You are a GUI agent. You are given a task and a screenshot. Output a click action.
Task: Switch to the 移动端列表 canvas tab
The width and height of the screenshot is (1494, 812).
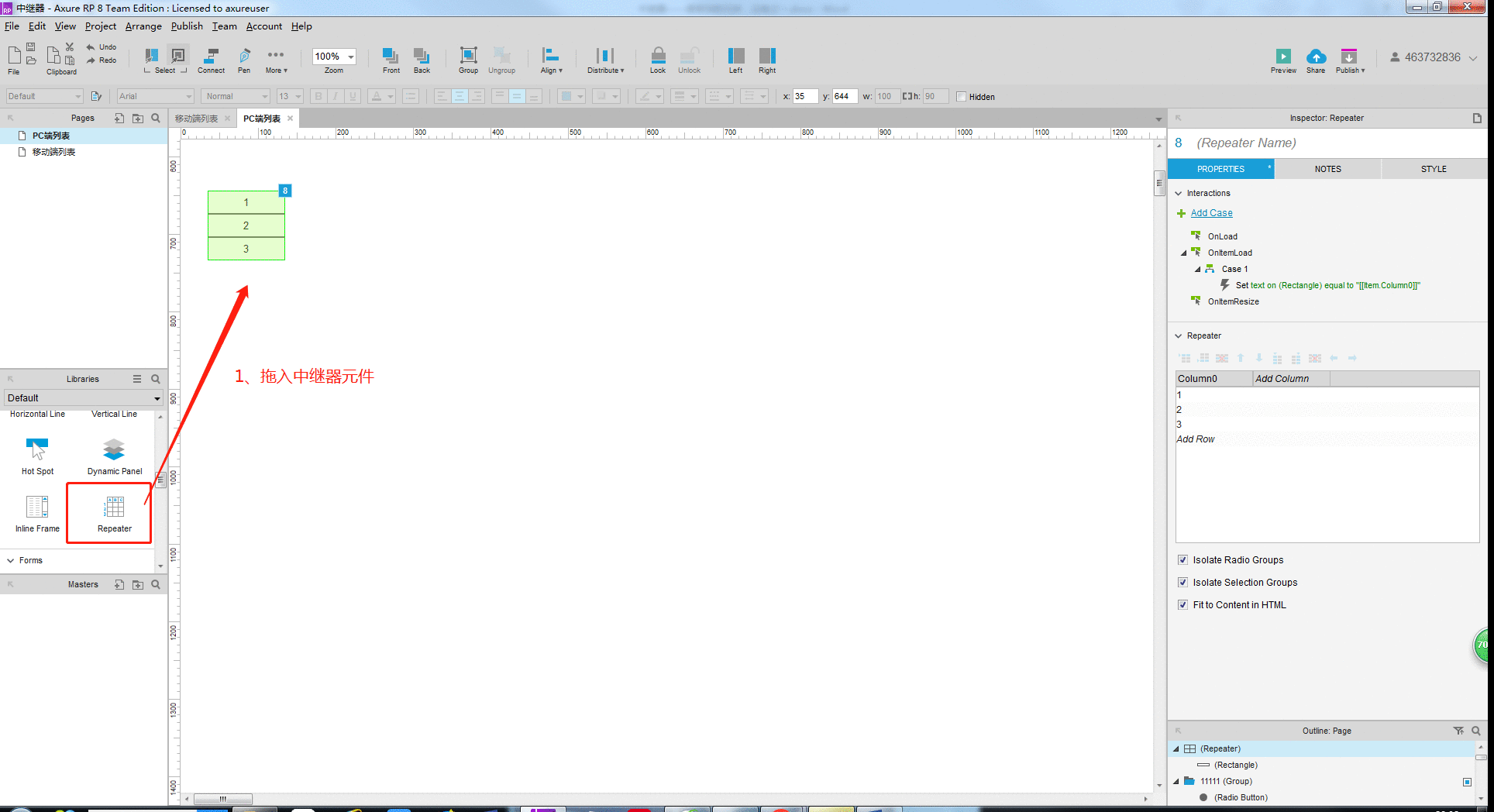[x=197, y=119]
